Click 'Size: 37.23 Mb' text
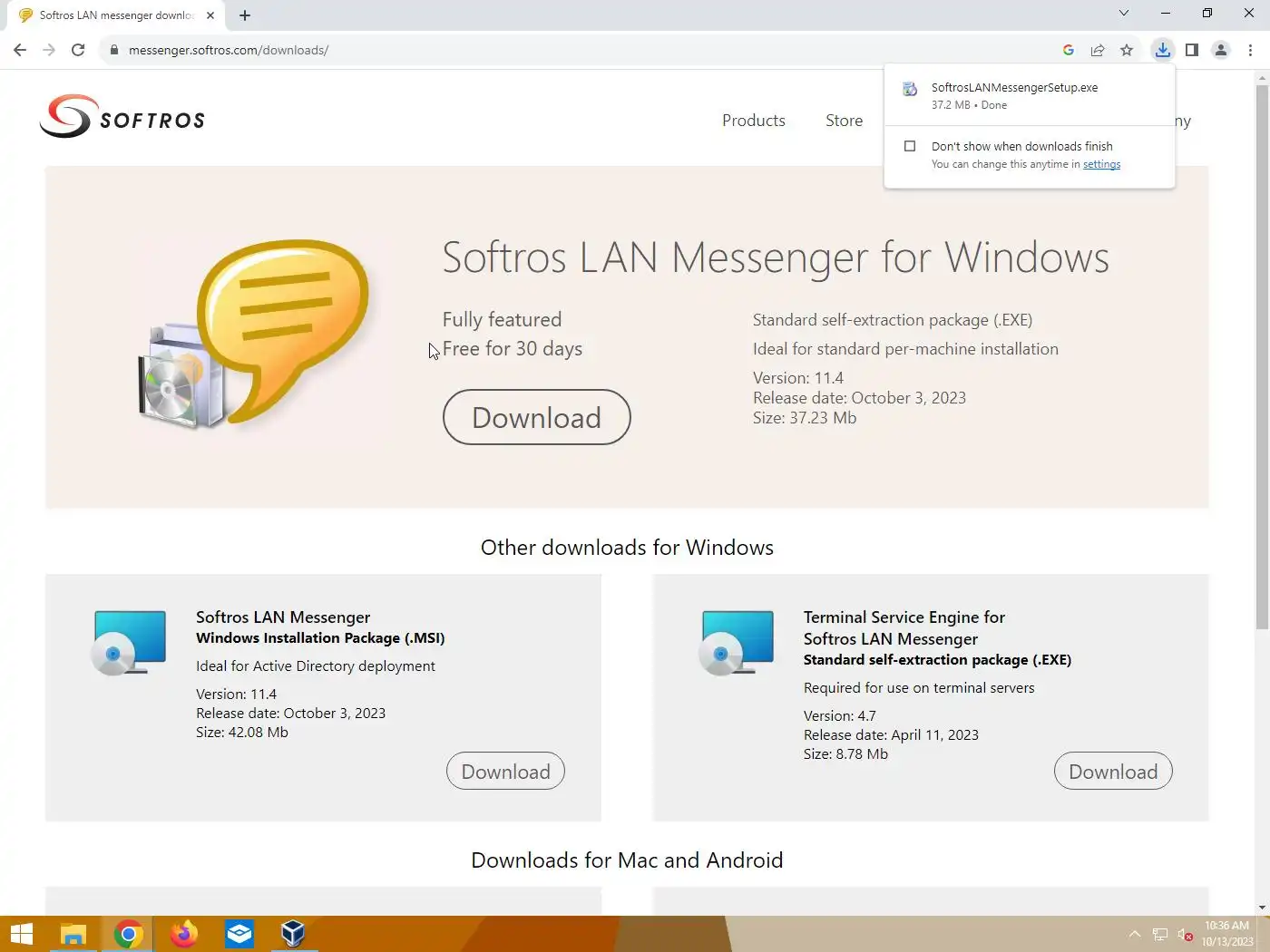This screenshot has height=952, width=1270. pos(805,418)
